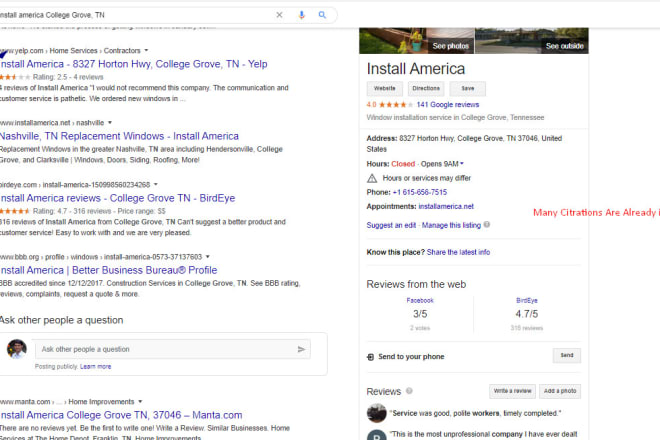Screen dimensions: 660x440
Task: Start voice search with the microphone icon
Action: pos(301,15)
